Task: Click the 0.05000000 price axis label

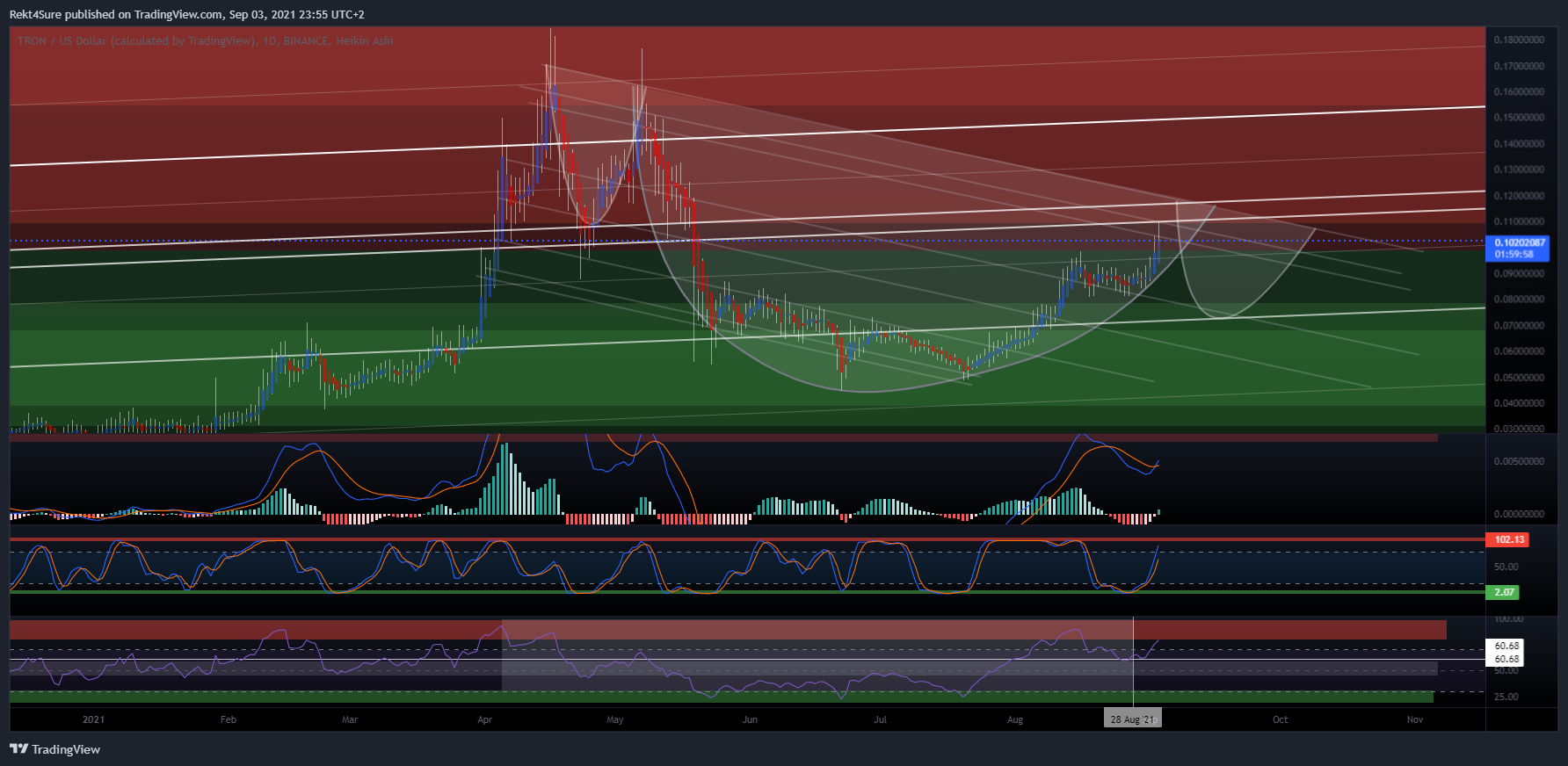Action: 1519,378
